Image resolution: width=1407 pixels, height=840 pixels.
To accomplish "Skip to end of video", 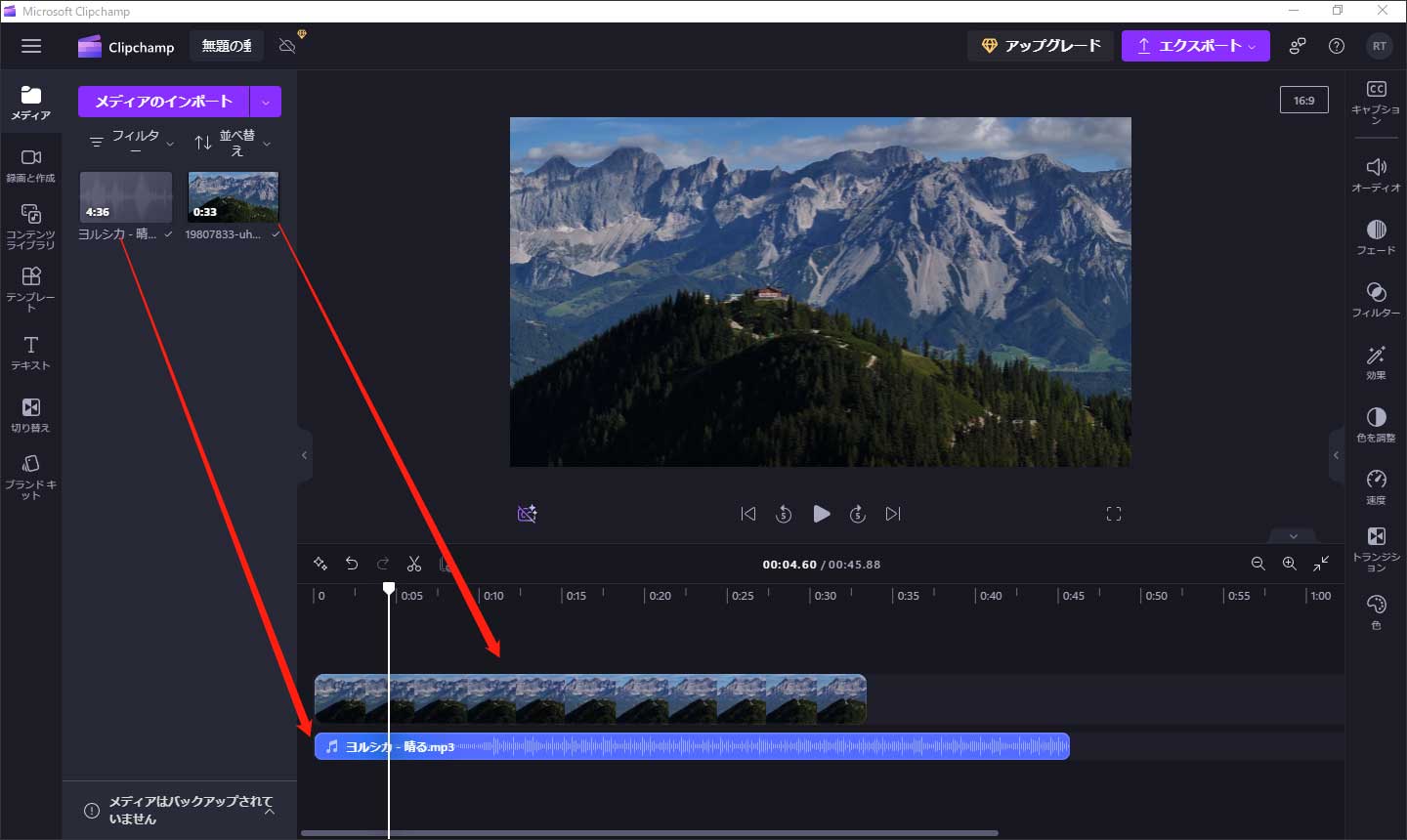I will tap(893, 514).
